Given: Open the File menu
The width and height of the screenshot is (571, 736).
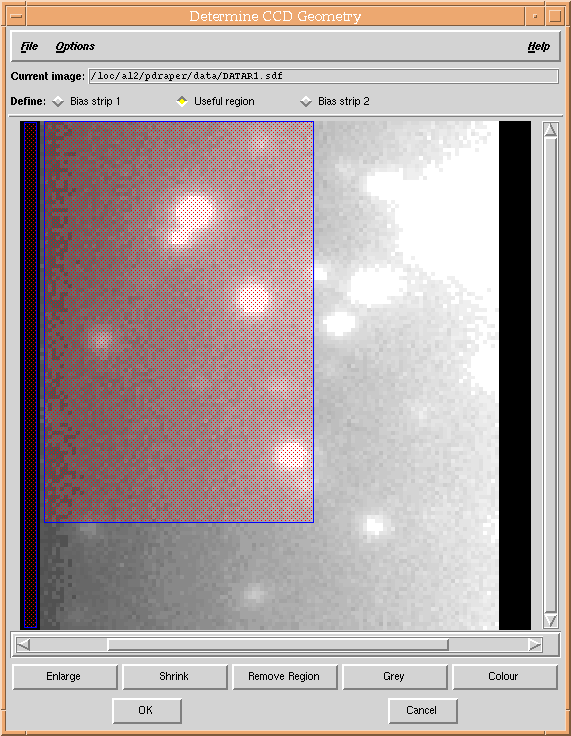Looking at the screenshot, I should [29, 46].
